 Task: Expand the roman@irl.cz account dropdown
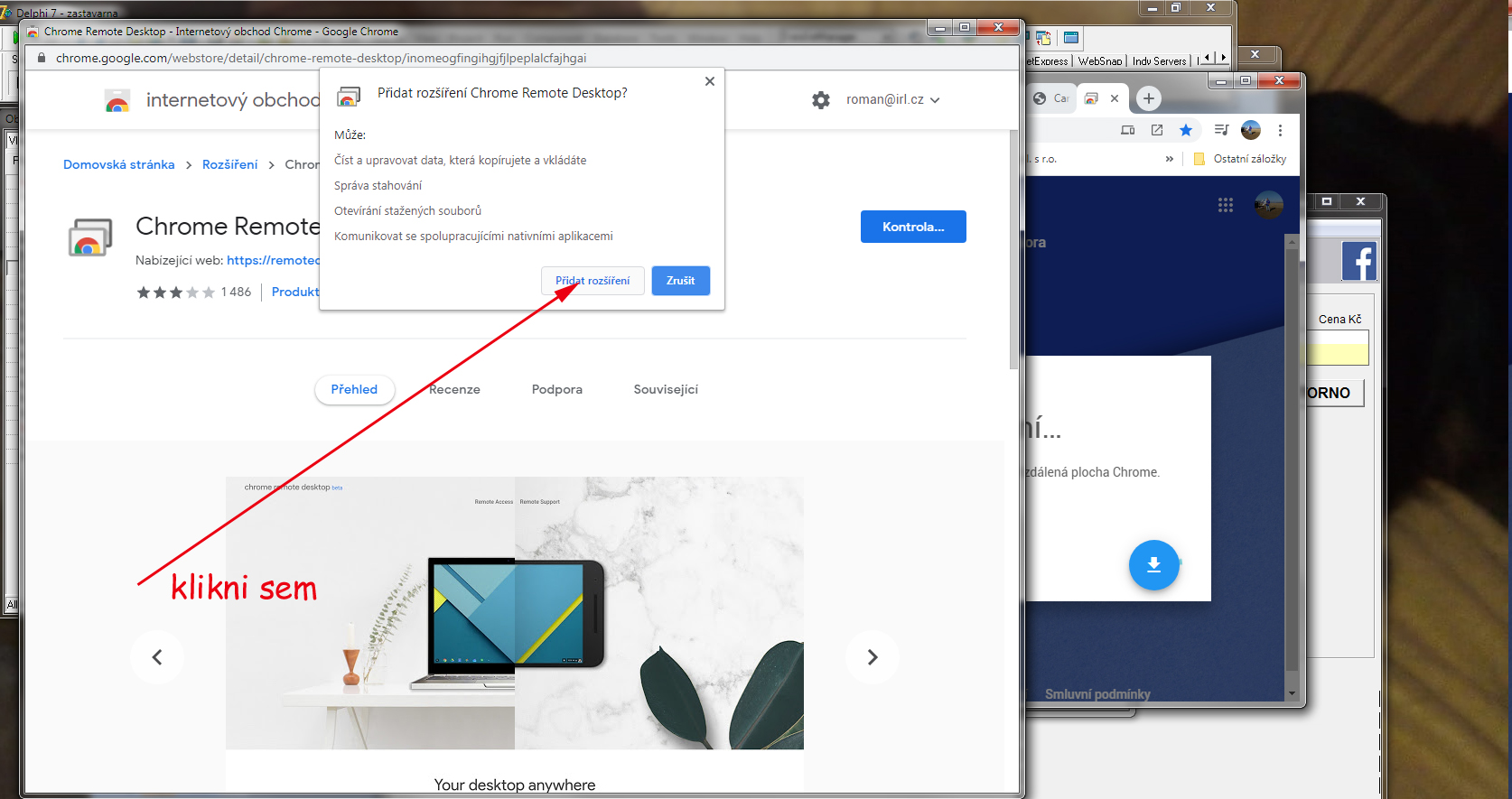[x=892, y=100]
